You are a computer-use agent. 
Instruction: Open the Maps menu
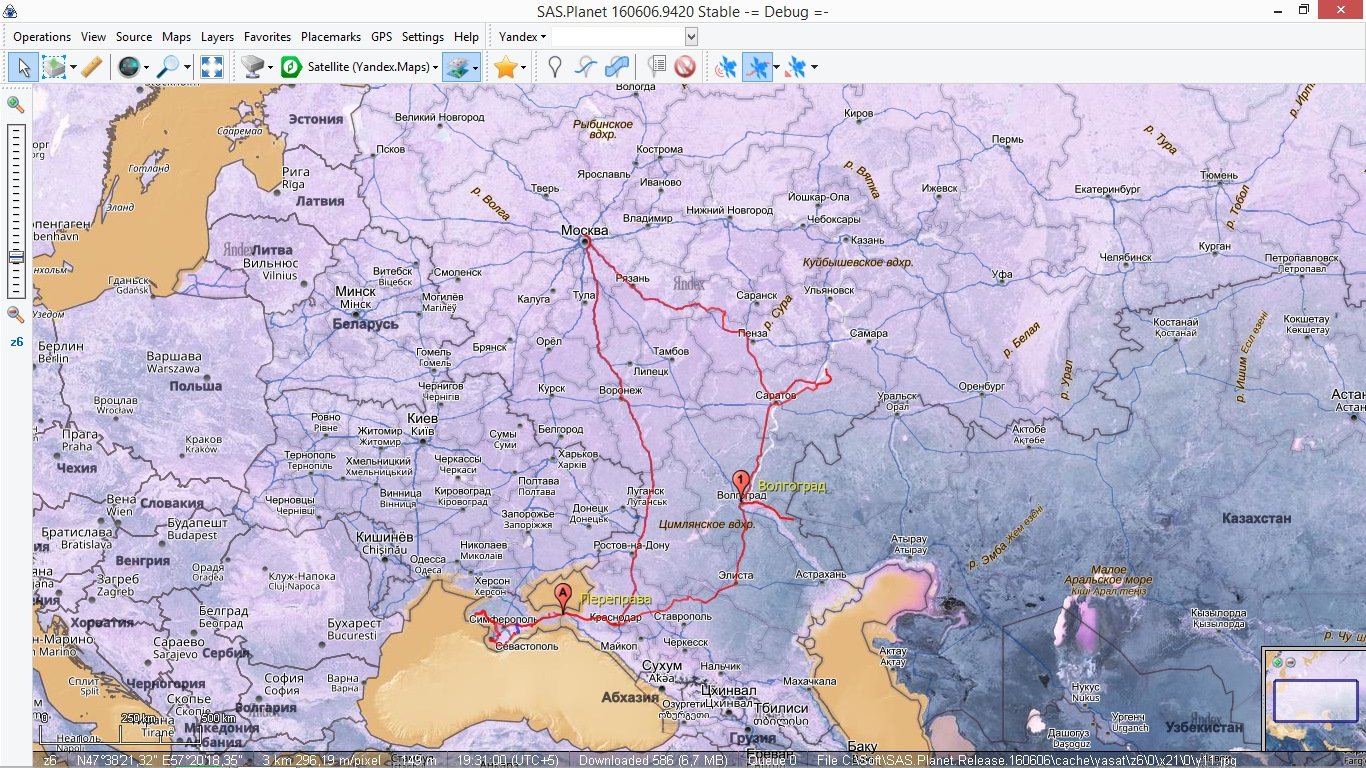(176, 36)
